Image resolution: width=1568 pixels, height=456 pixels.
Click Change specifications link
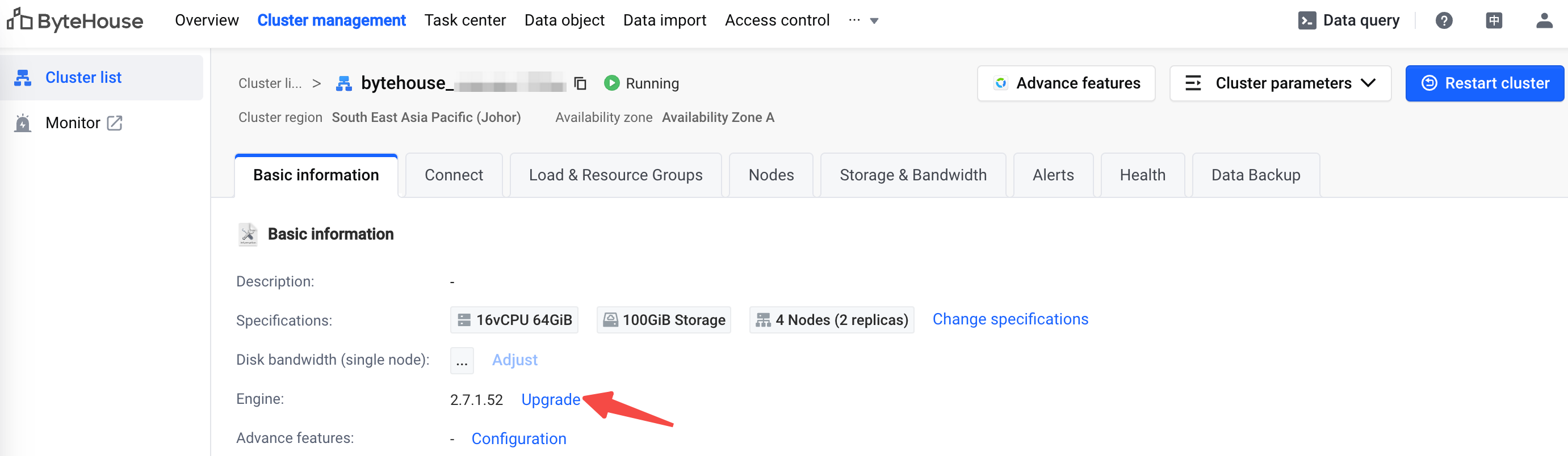[x=1010, y=319]
